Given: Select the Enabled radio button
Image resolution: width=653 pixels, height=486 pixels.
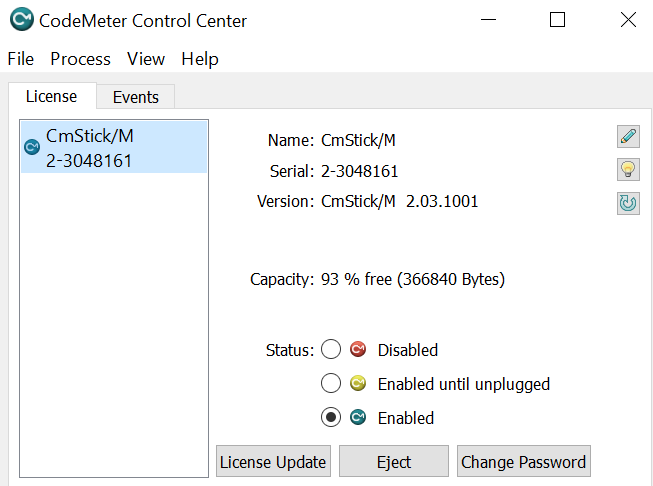Looking at the screenshot, I should [331, 417].
